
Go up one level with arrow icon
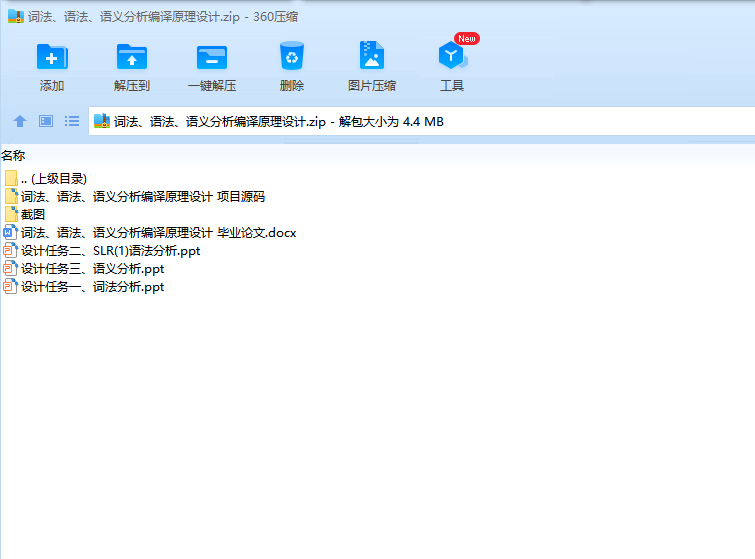[x=20, y=121]
